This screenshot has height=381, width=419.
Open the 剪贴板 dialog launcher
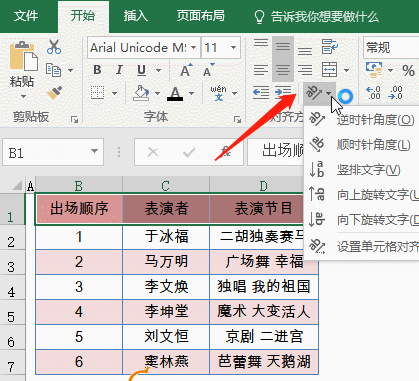pos(74,119)
